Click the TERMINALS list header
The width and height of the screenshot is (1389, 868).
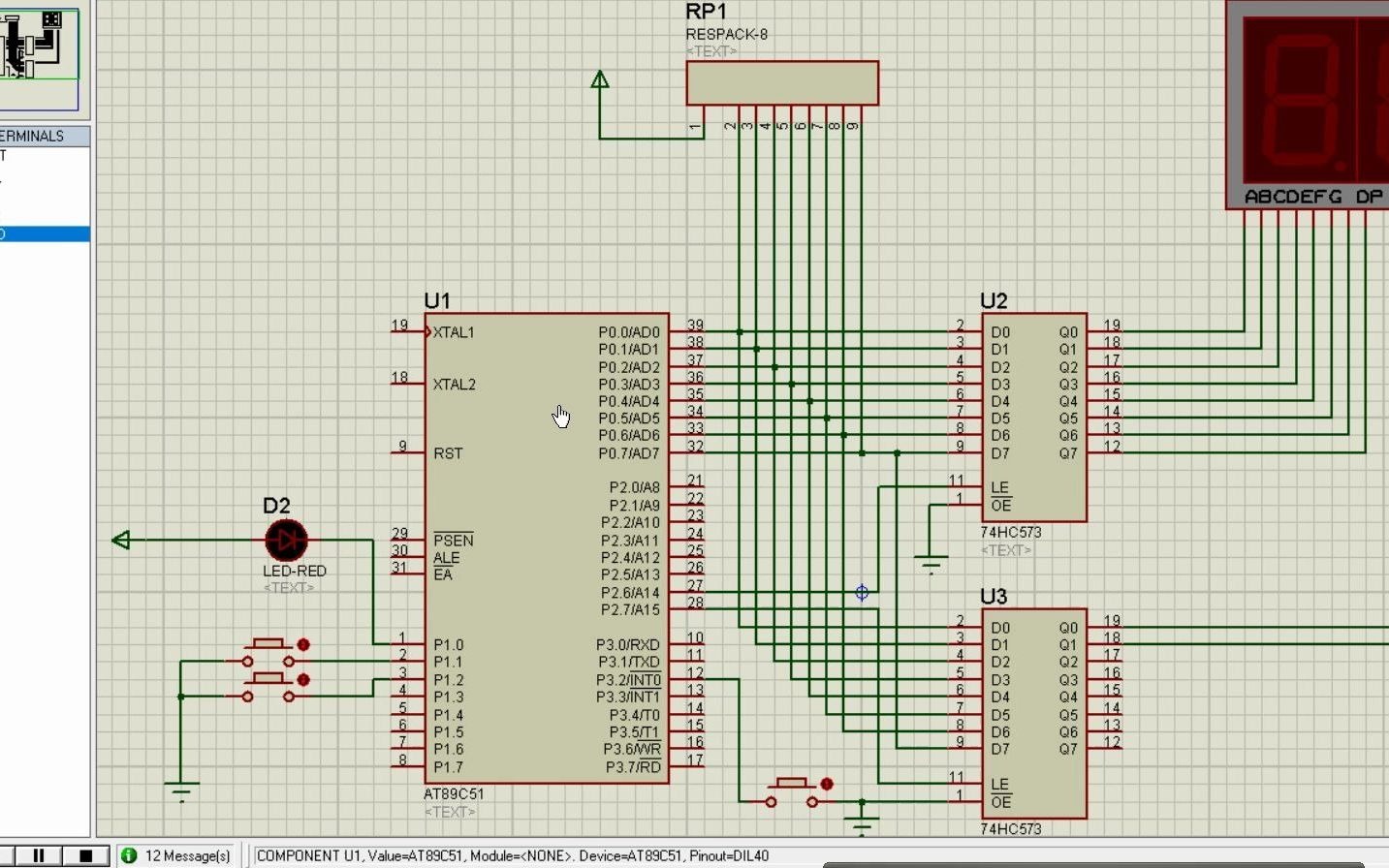[x=45, y=136]
